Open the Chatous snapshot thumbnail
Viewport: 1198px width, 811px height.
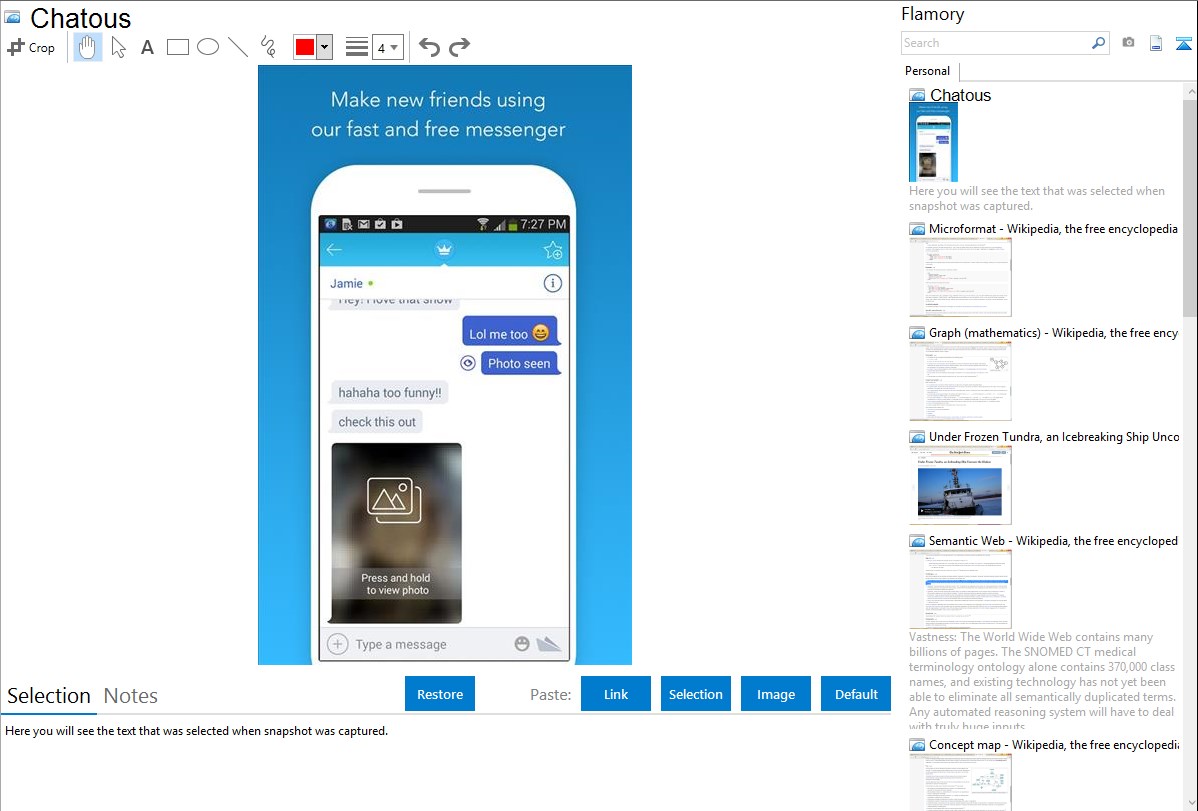(933, 143)
